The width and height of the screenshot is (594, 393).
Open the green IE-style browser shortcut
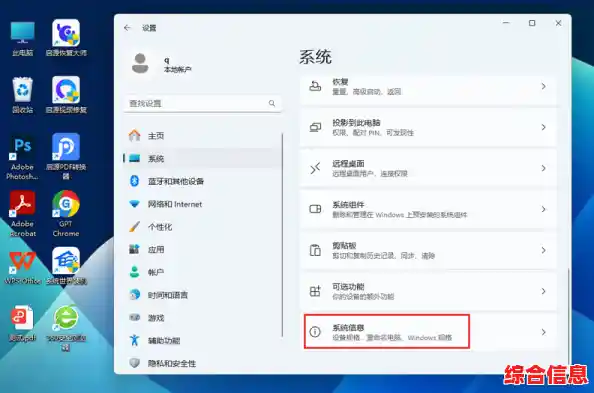point(66,328)
